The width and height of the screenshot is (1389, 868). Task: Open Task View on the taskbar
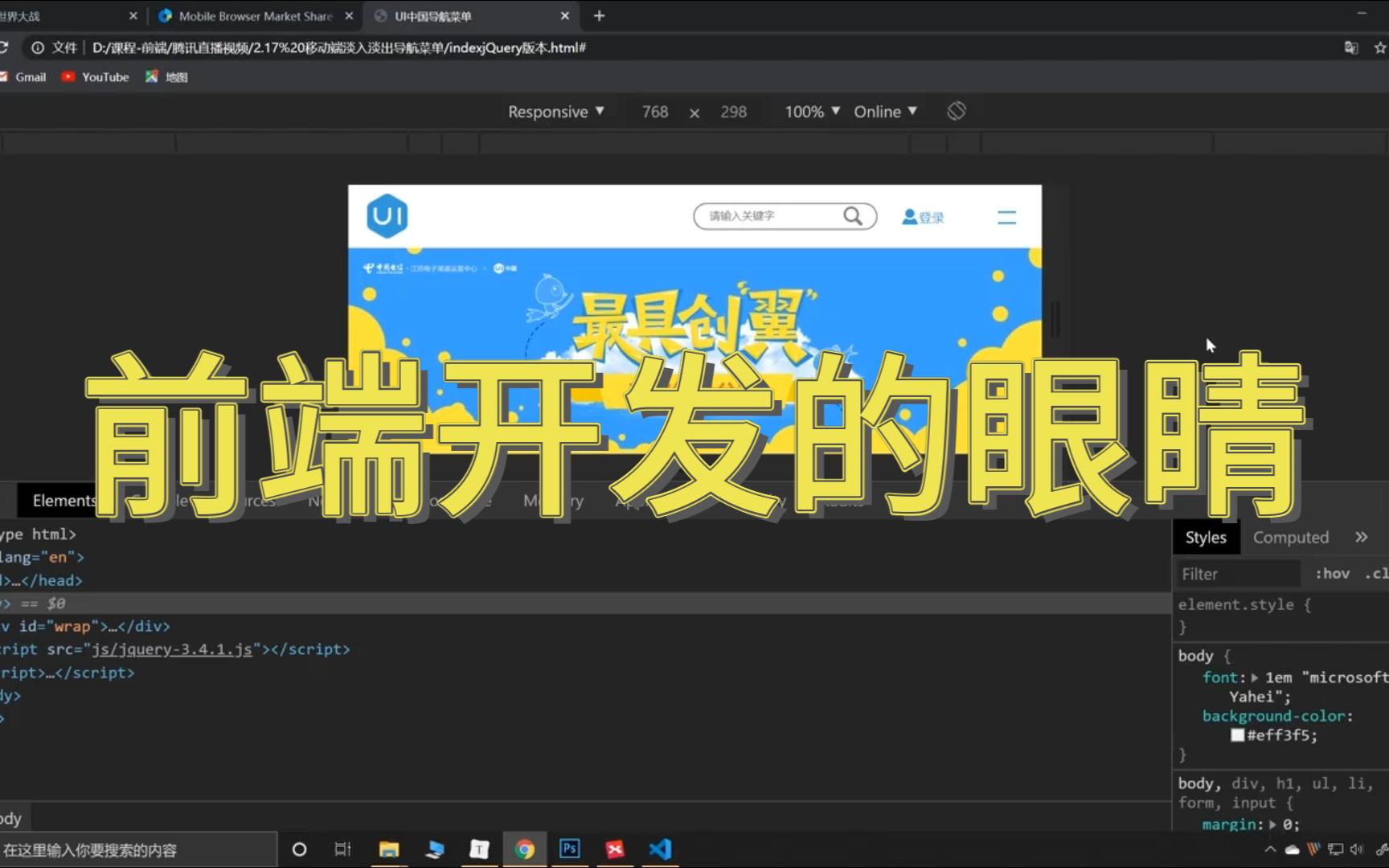click(x=342, y=850)
